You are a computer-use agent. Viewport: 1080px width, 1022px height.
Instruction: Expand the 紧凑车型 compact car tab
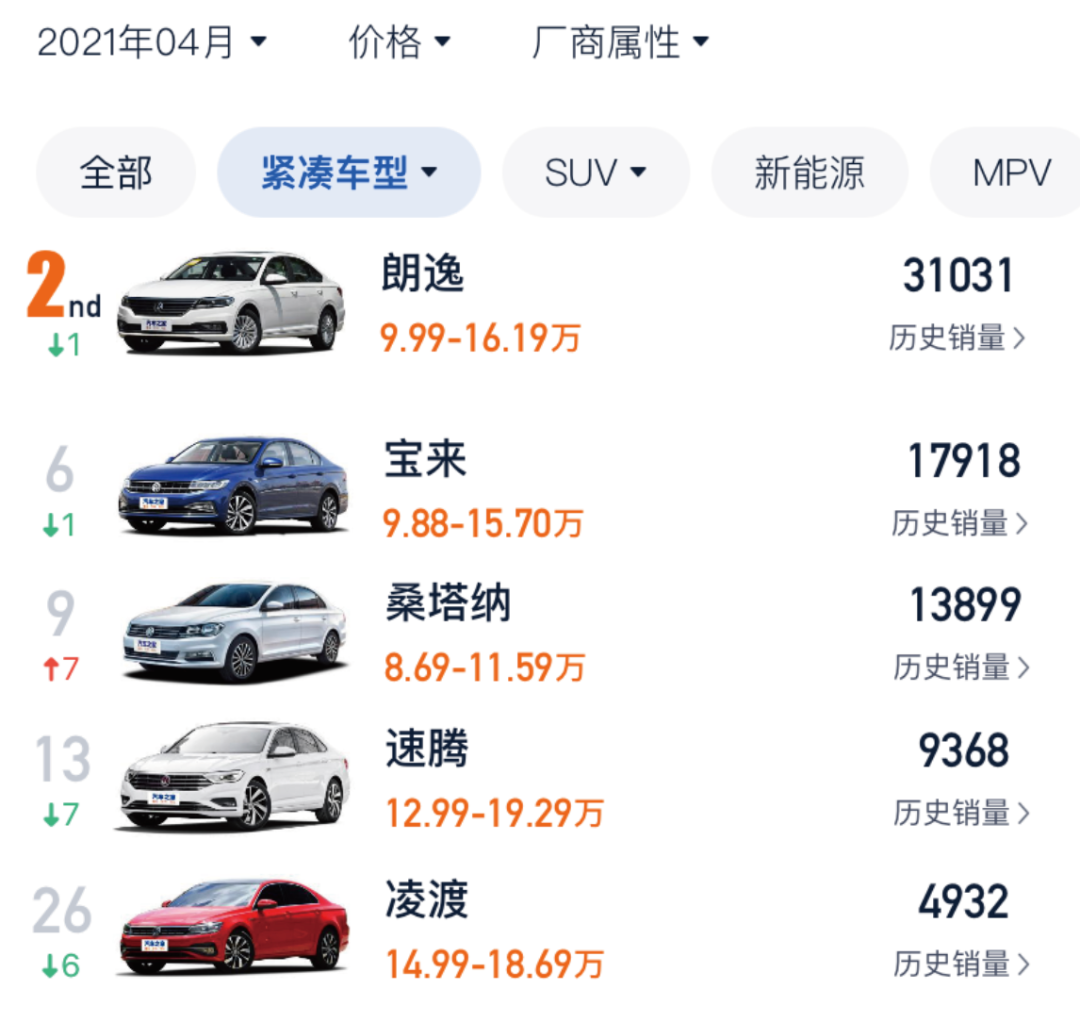coord(349,173)
